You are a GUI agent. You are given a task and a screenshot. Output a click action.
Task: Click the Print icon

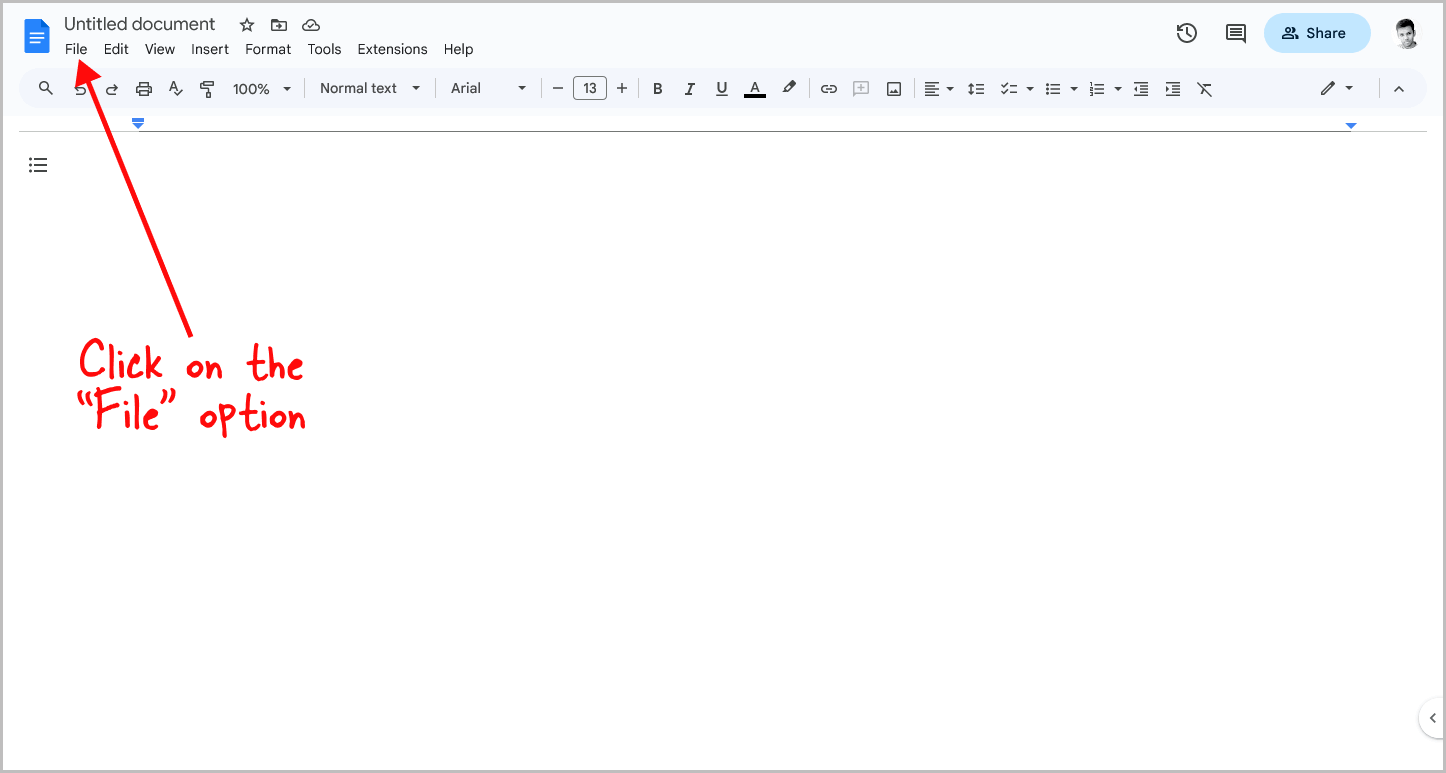143,88
